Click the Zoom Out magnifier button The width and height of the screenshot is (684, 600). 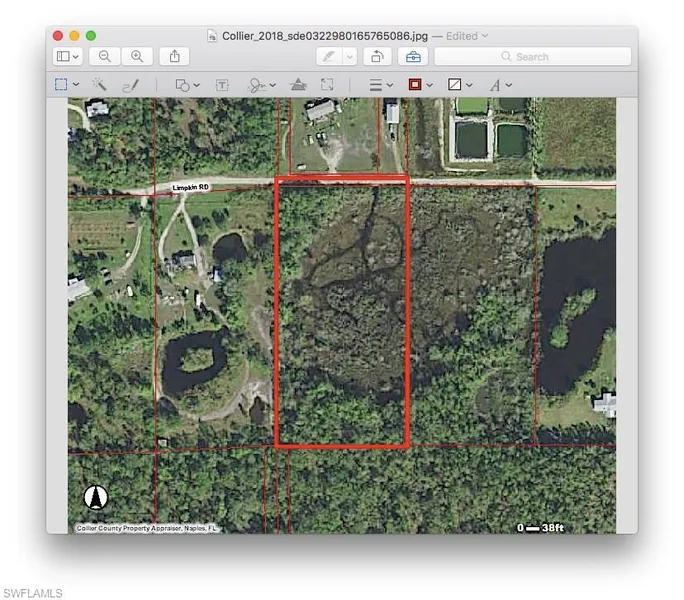tap(105, 57)
